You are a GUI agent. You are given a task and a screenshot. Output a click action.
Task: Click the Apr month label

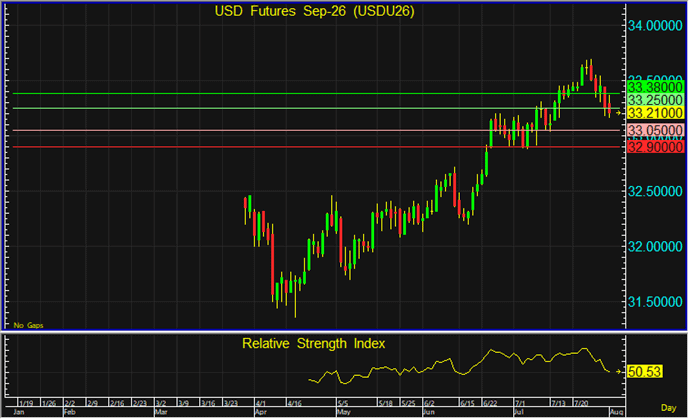coord(261,412)
